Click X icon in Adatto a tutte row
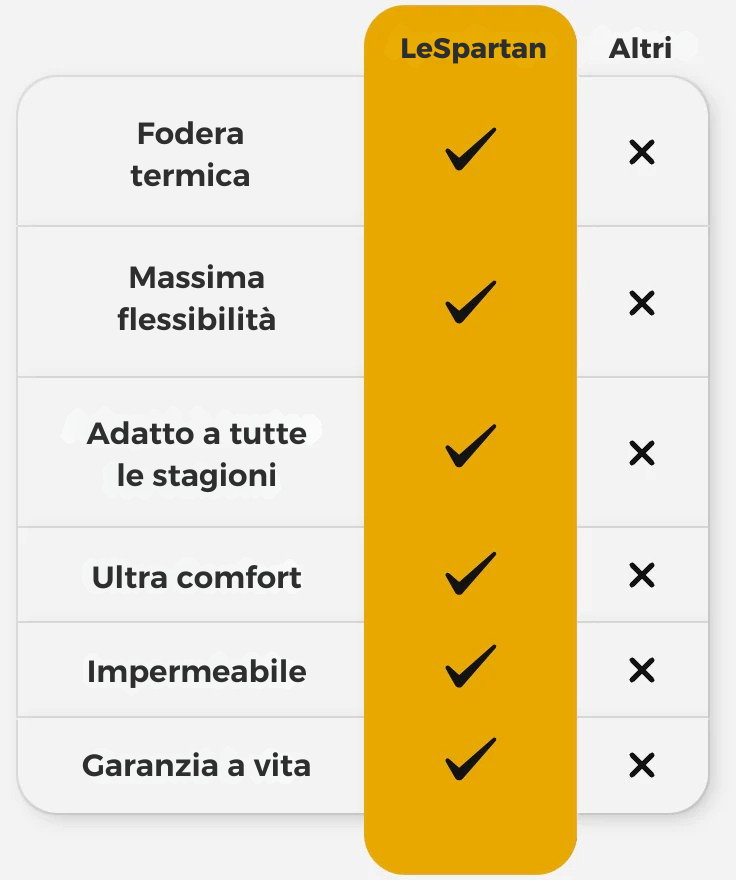The width and height of the screenshot is (736, 880). 641,453
